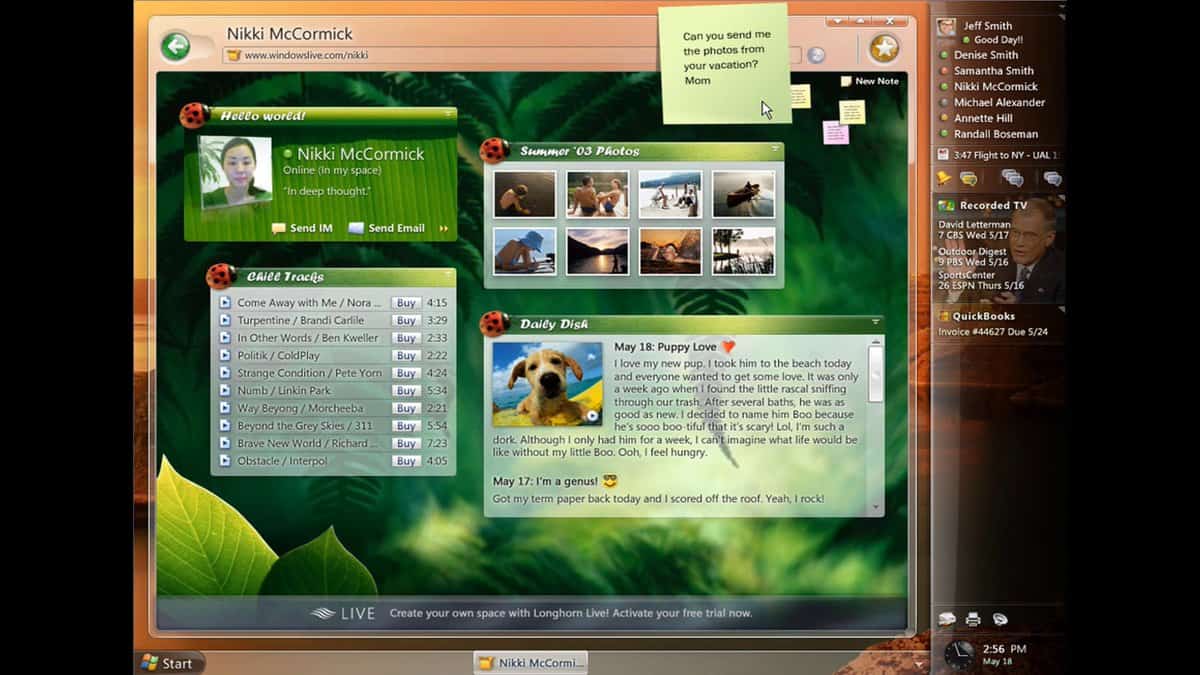The image size is (1200, 675).
Task: Open the Recorded TV tile icon
Action: [x=945, y=205]
